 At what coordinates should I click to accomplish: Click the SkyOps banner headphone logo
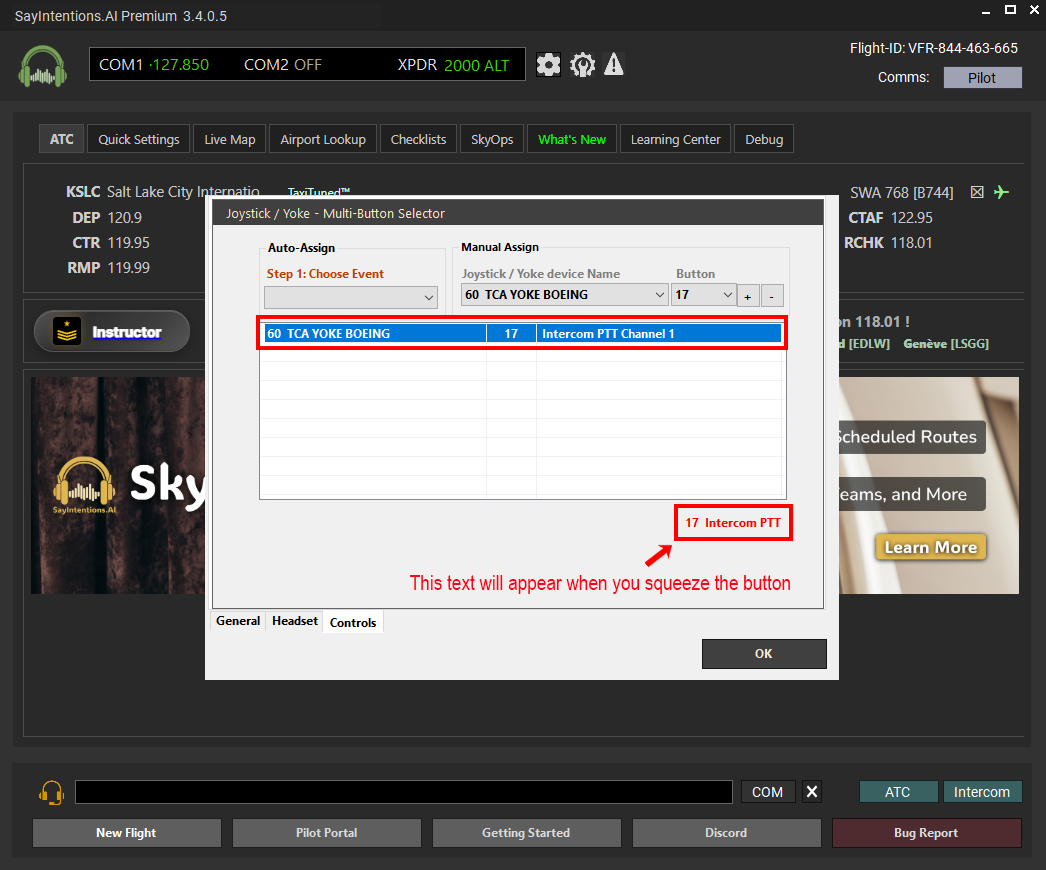[84, 484]
